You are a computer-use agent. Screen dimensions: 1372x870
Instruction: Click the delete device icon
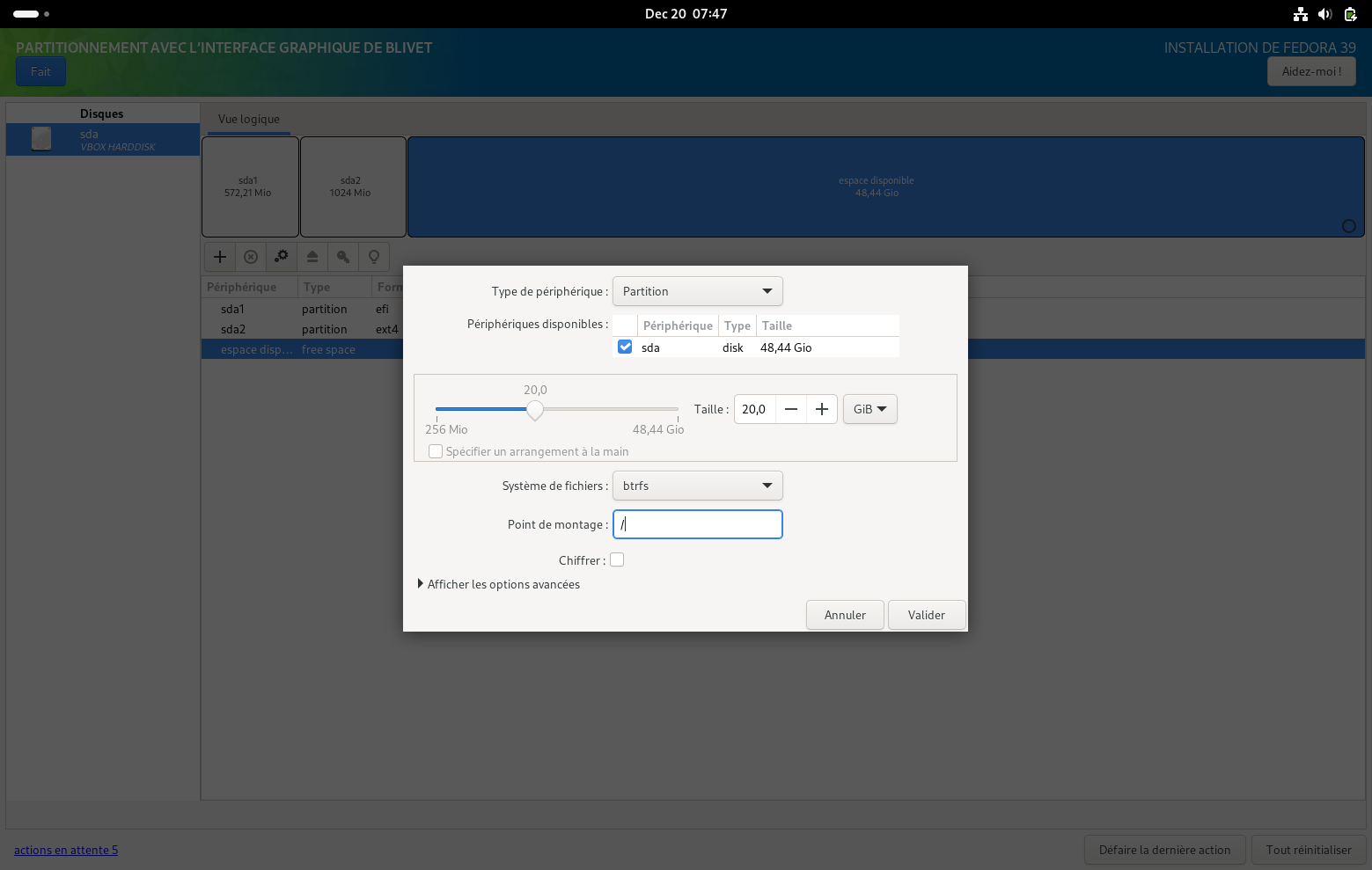click(x=251, y=257)
